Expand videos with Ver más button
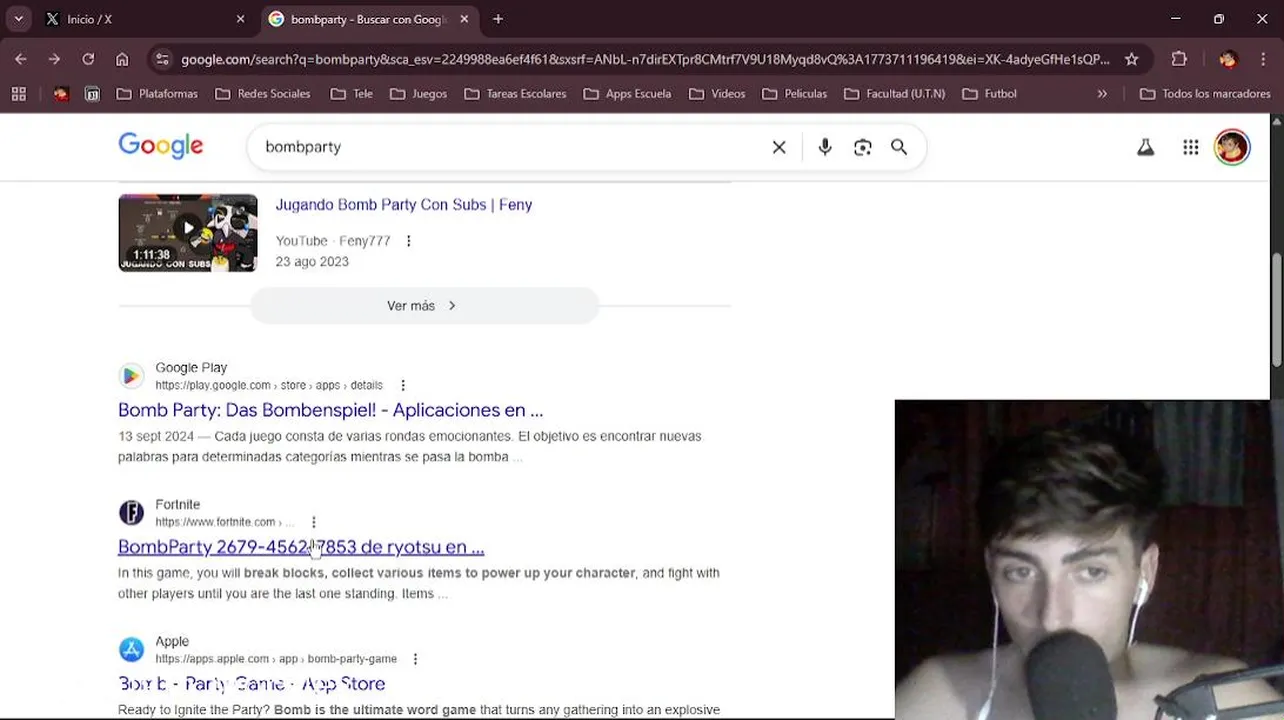 click(x=424, y=306)
